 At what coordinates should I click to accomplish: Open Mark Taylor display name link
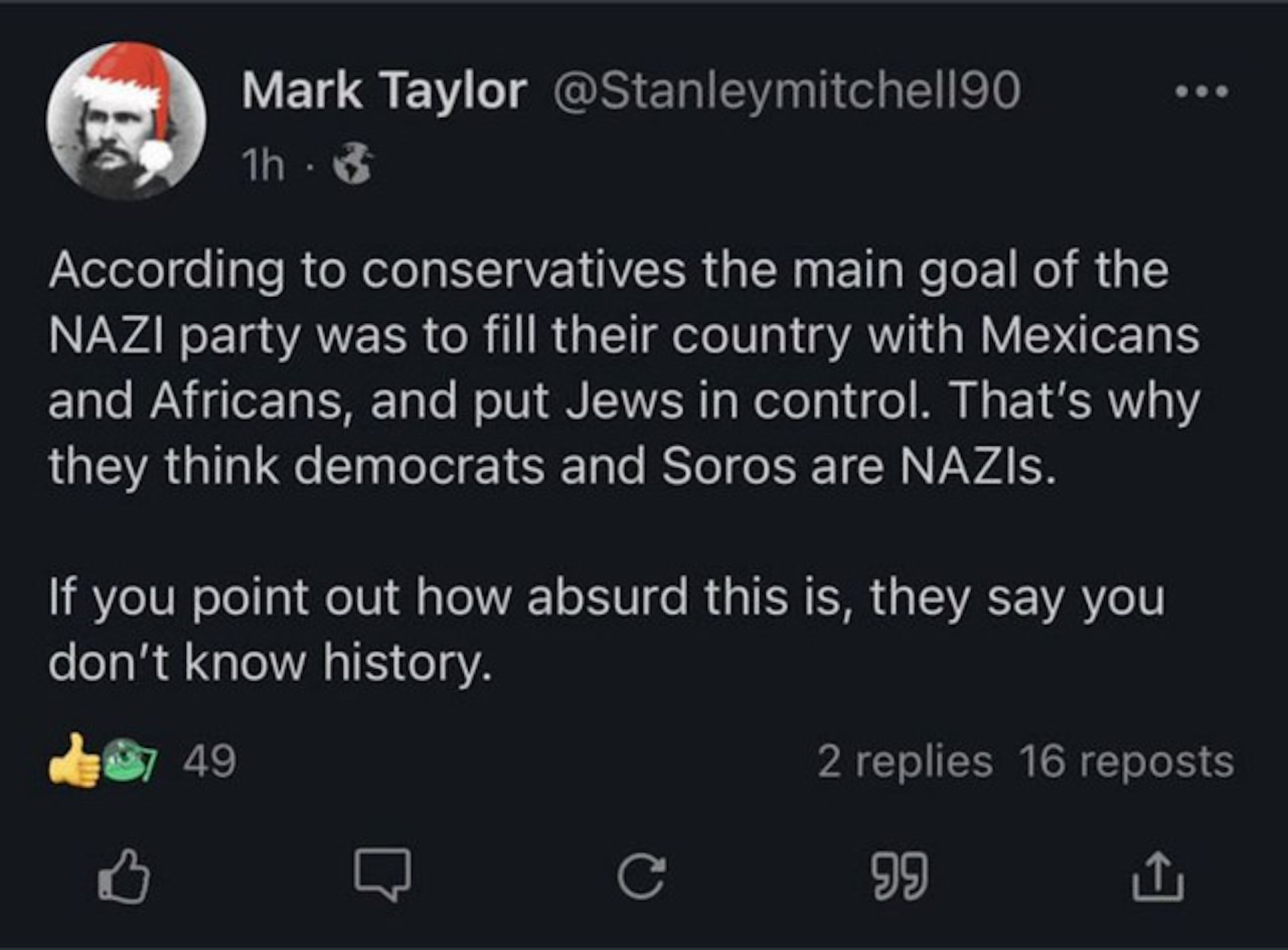384,91
